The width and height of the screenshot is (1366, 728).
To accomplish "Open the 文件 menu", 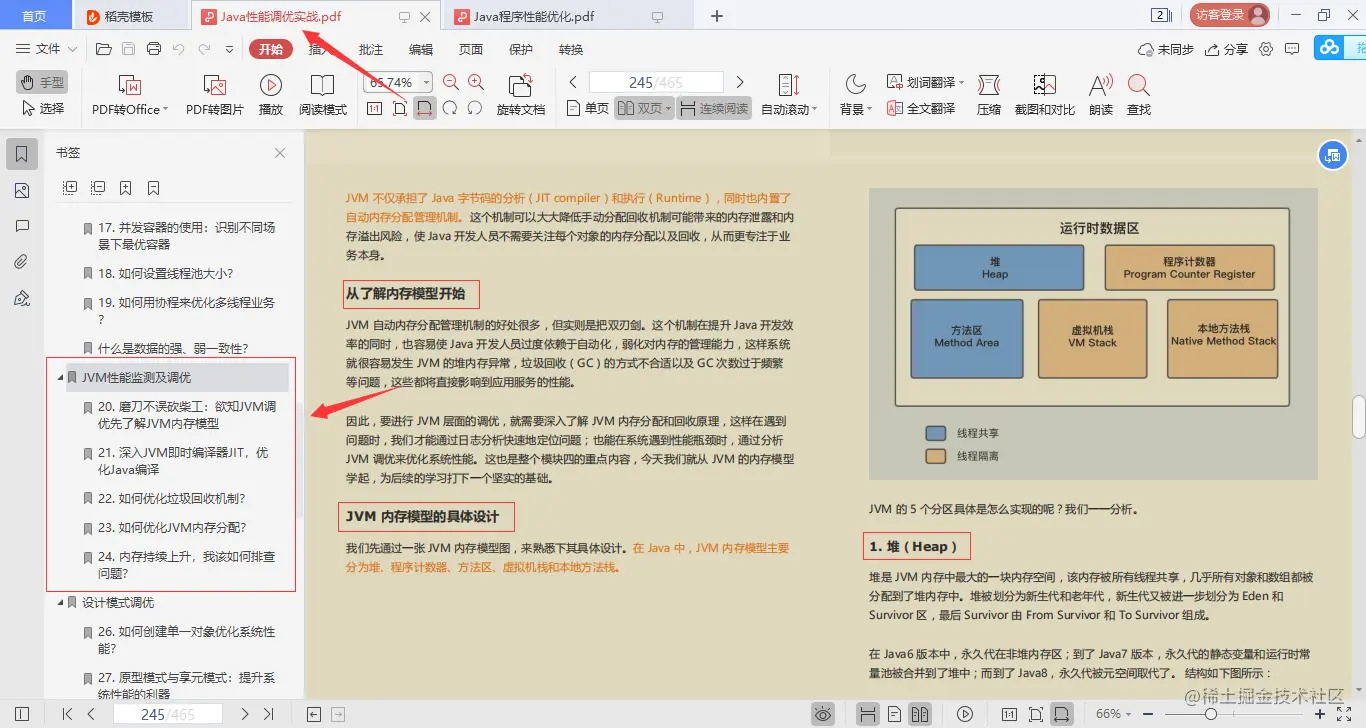I will [x=46, y=48].
